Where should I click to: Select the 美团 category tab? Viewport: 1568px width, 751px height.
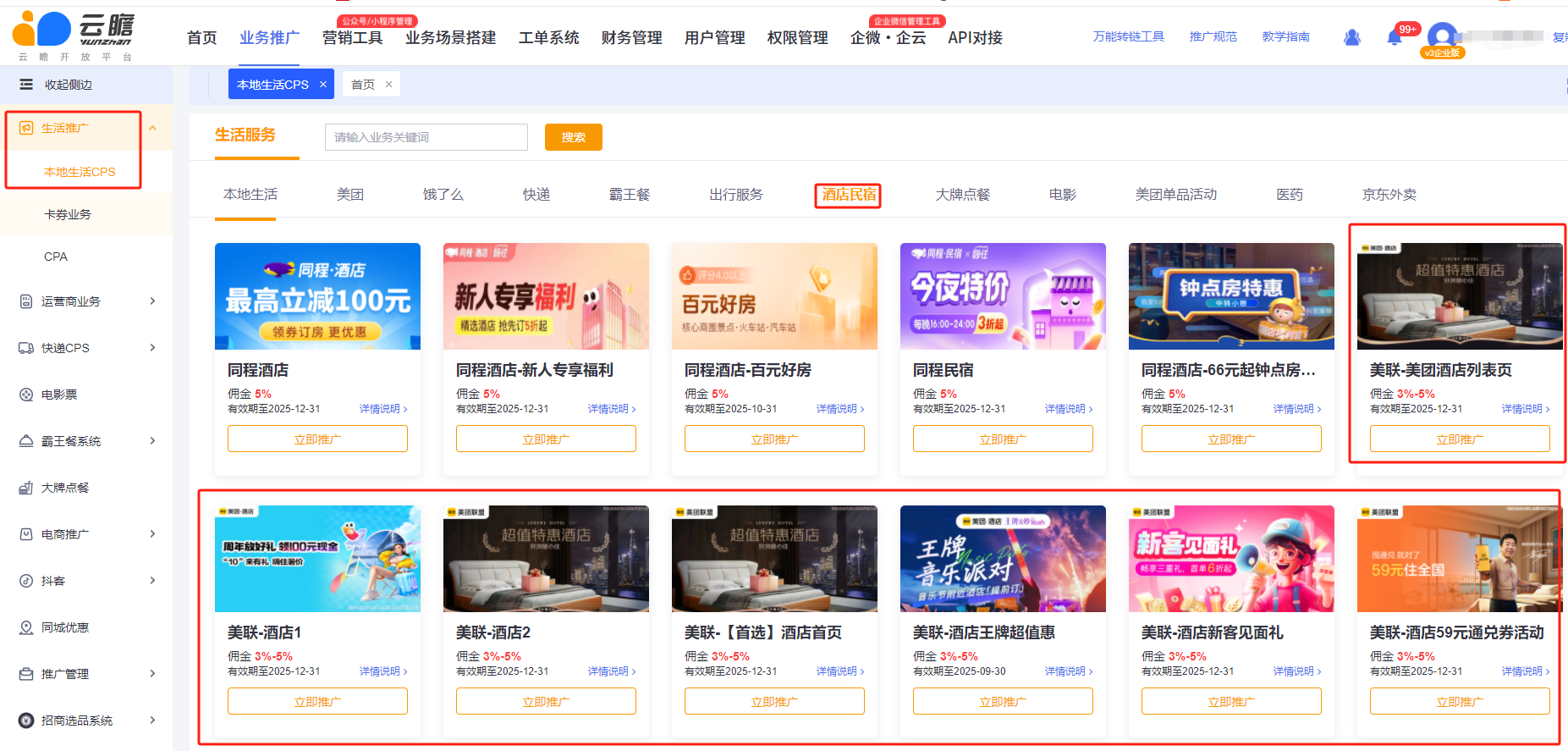click(349, 195)
